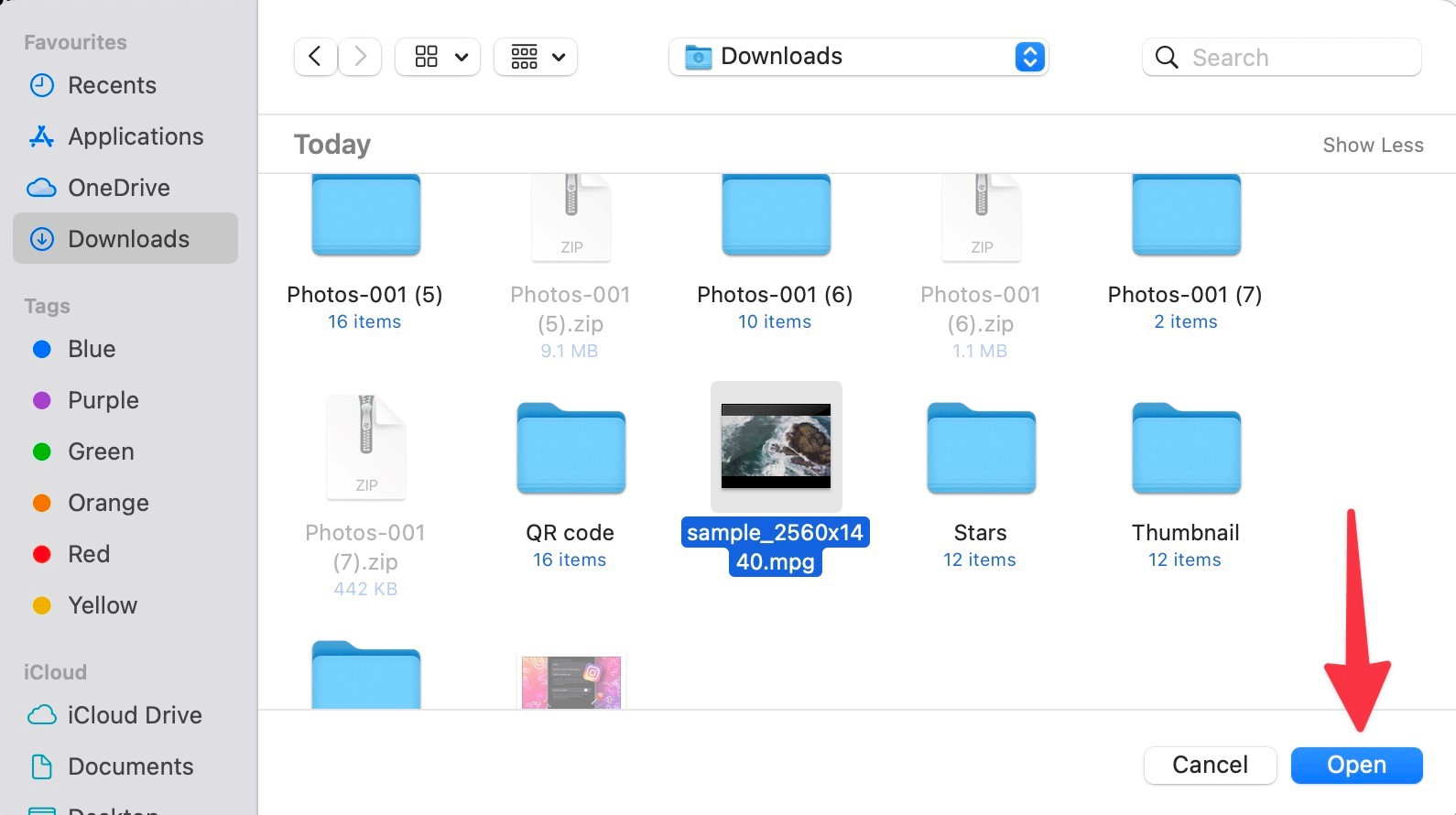
Task: Select the Thumbnail folder icon
Action: tap(1186, 449)
